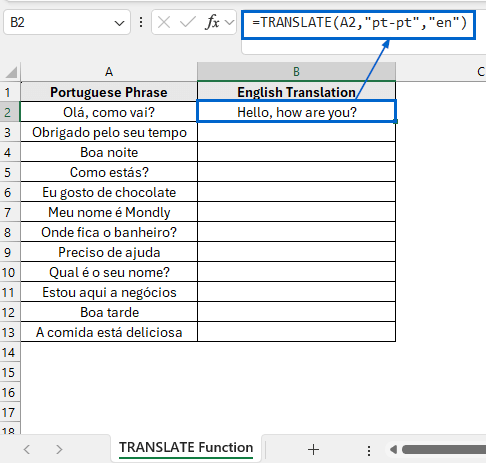Image resolution: width=486 pixels, height=463 pixels.
Task: Select cell 'Estou aqui a negócios'
Action: (109, 292)
